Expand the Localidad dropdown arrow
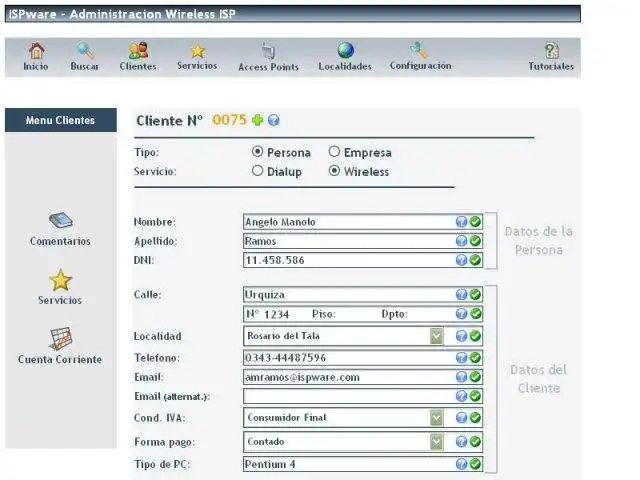Image resolution: width=640 pixels, height=480 pixels. tap(436, 336)
